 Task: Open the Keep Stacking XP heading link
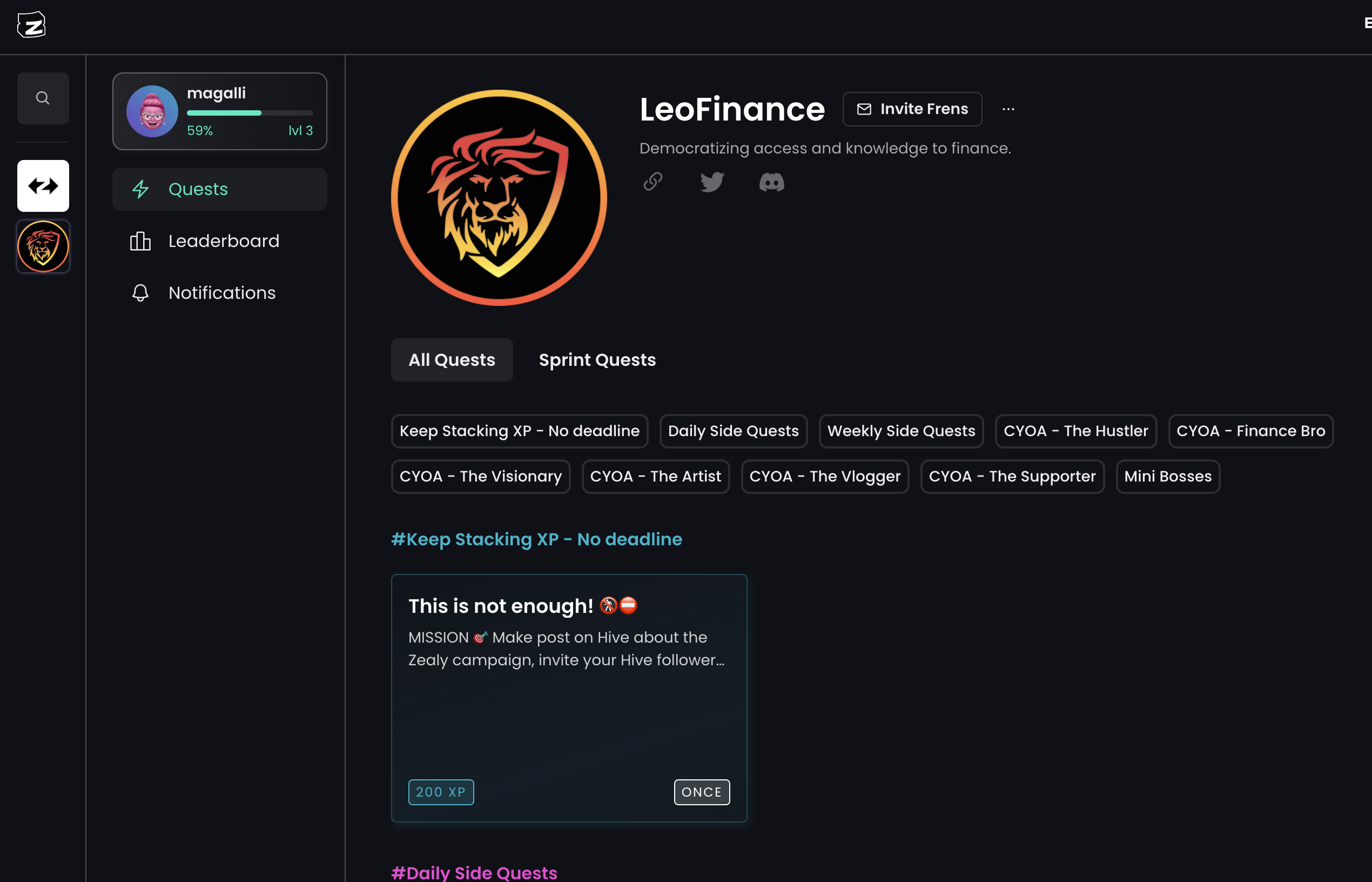pyautogui.click(x=536, y=539)
